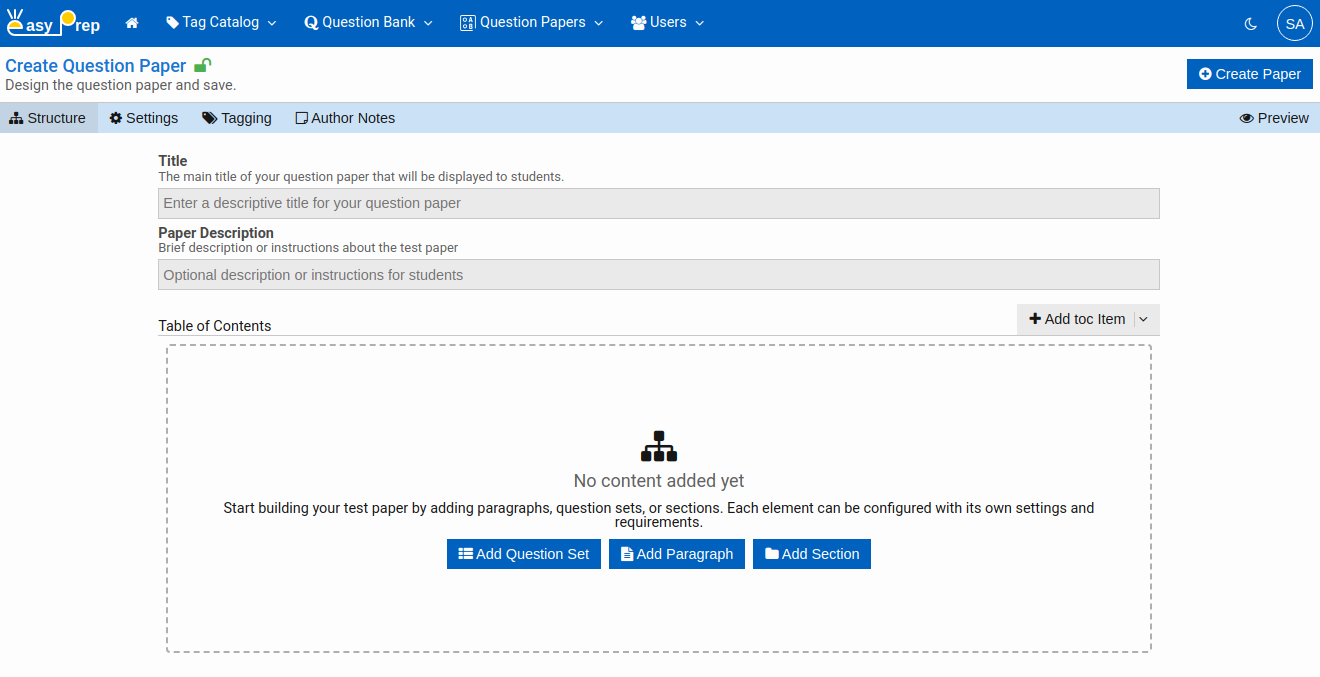Image resolution: width=1320 pixels, height=677 pixels.
Task: Go to home via house icon
Action: tap(132, 23)
